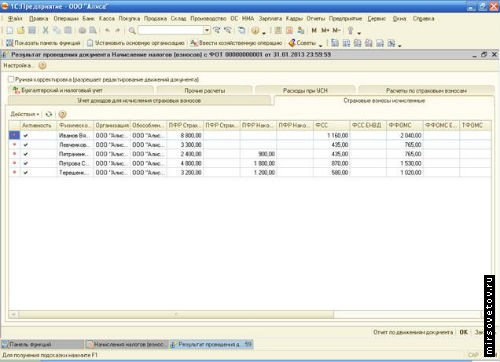Open the Calendar toolbar icon
The width and height of the screenshot is (500, 362).
coord(289,30)
